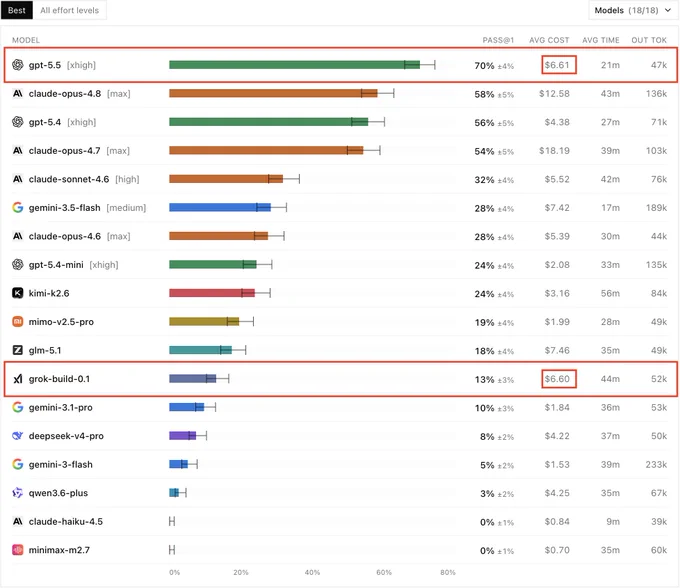Click the Xiaomi logo next to mimo-v2.5-pro
Image resolution: width=680 pixels, height=588 pixels.
pos(17,322)
